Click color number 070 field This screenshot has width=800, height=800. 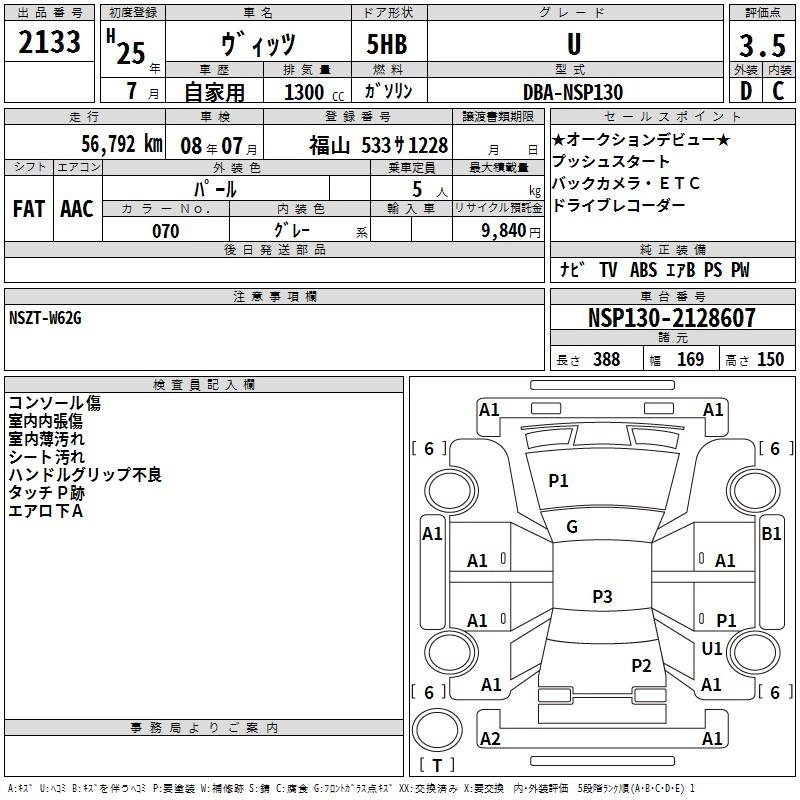[166, 231]
